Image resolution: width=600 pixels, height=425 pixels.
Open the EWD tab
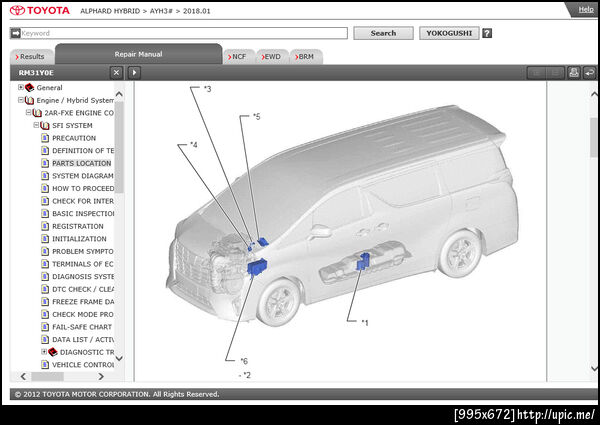pos(272,57)
